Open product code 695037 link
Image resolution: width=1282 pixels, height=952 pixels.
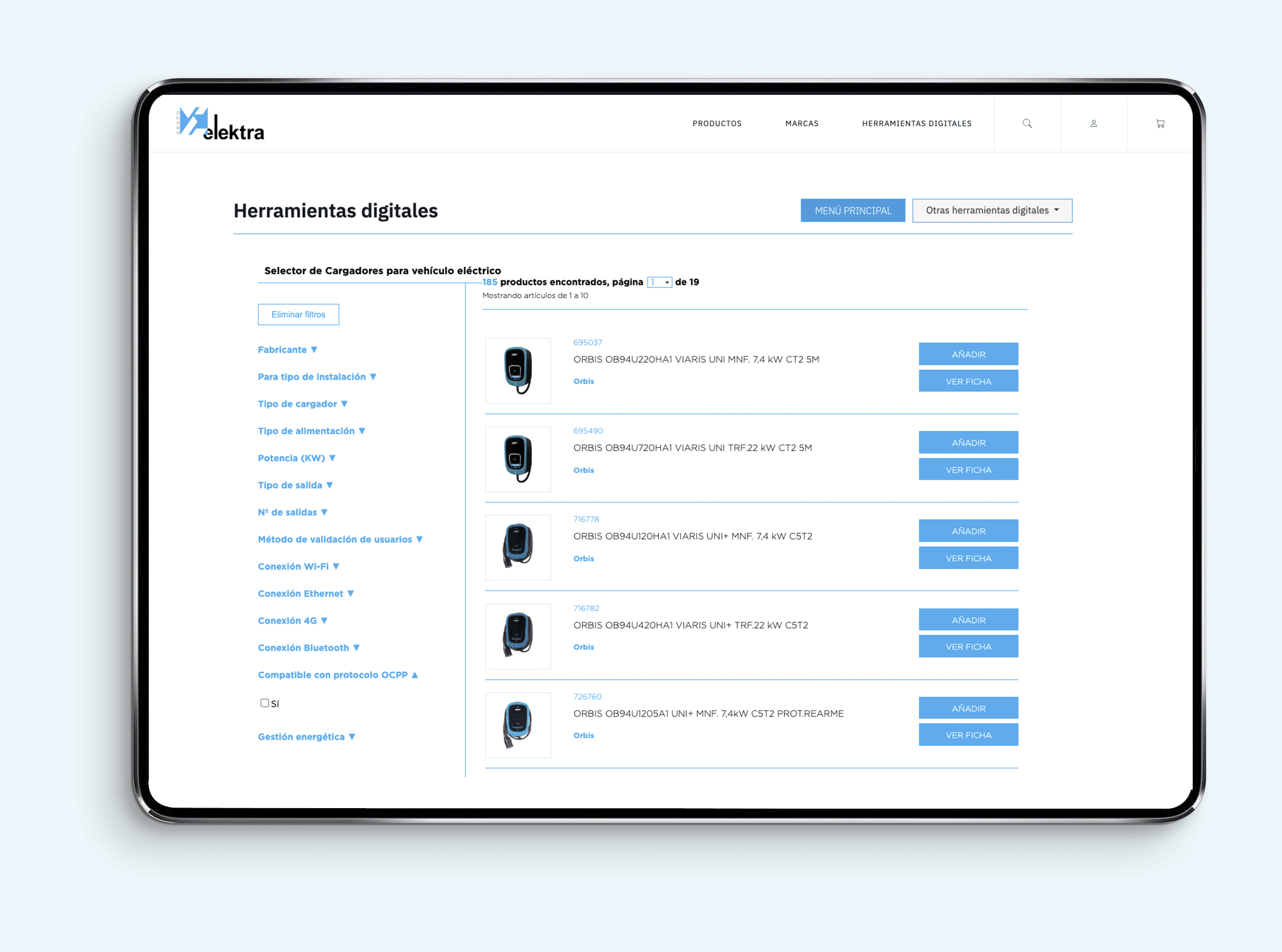click(x=587, y=342)
